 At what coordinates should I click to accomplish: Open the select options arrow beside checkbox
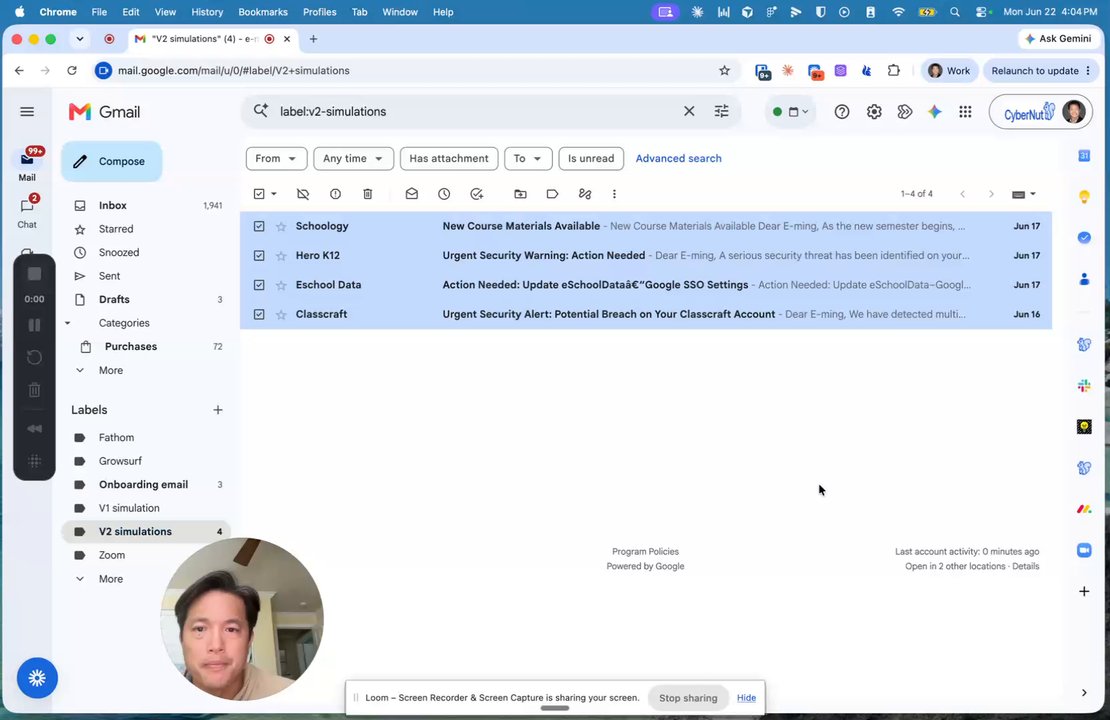[274, 194]
